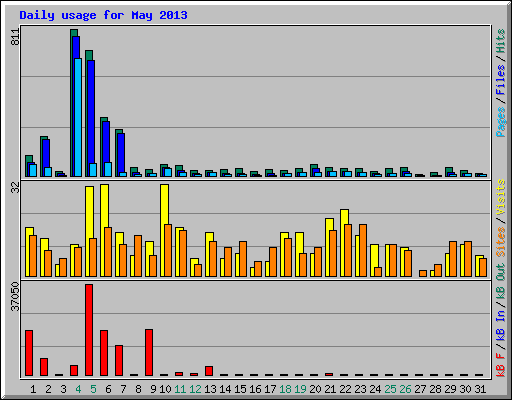Select day 15 on the x-axis
Screen dimensions: 512x400
pos(240,389)
